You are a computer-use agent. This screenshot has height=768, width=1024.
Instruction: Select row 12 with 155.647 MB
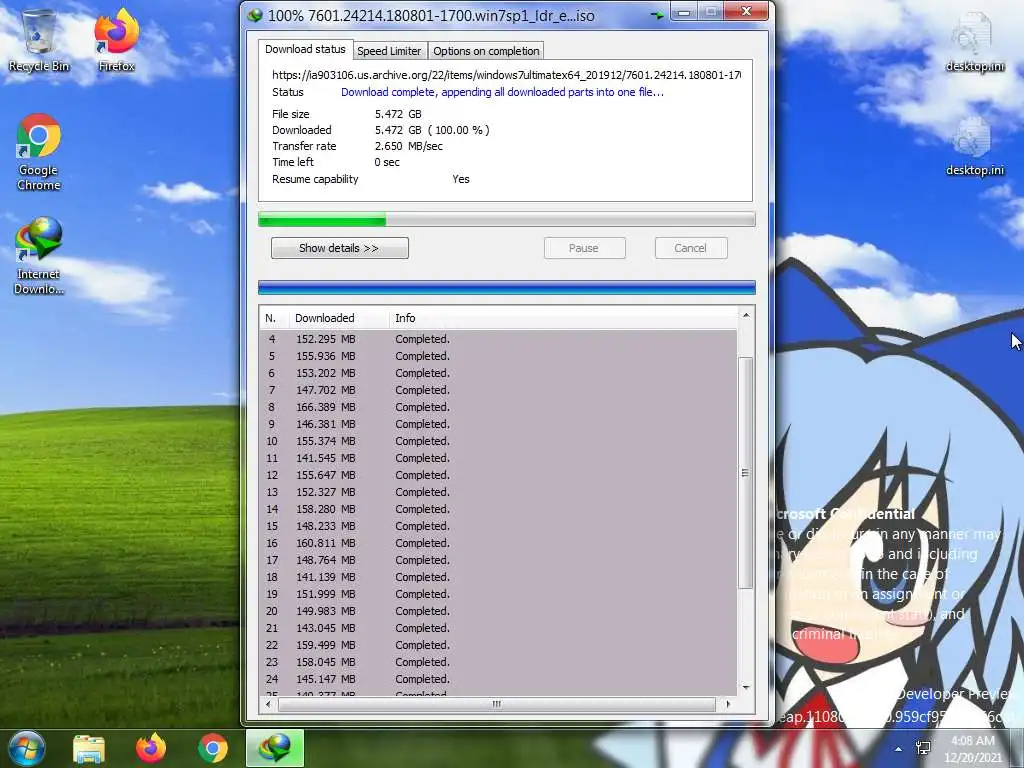tap(498, 475)
